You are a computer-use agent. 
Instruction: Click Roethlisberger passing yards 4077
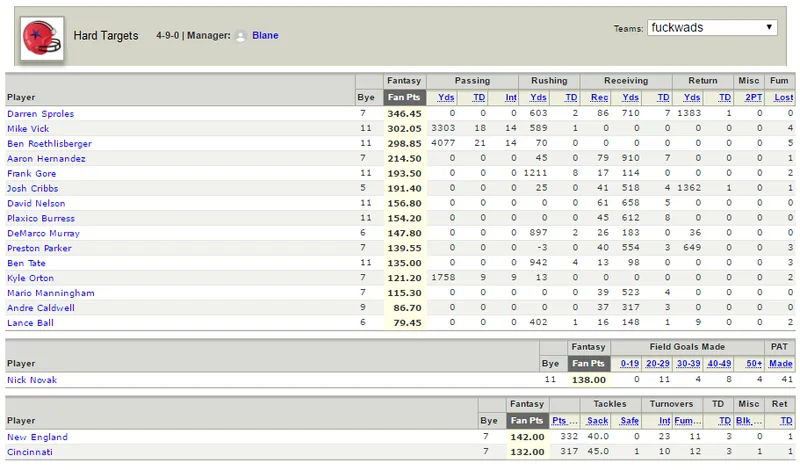point(443,143)
